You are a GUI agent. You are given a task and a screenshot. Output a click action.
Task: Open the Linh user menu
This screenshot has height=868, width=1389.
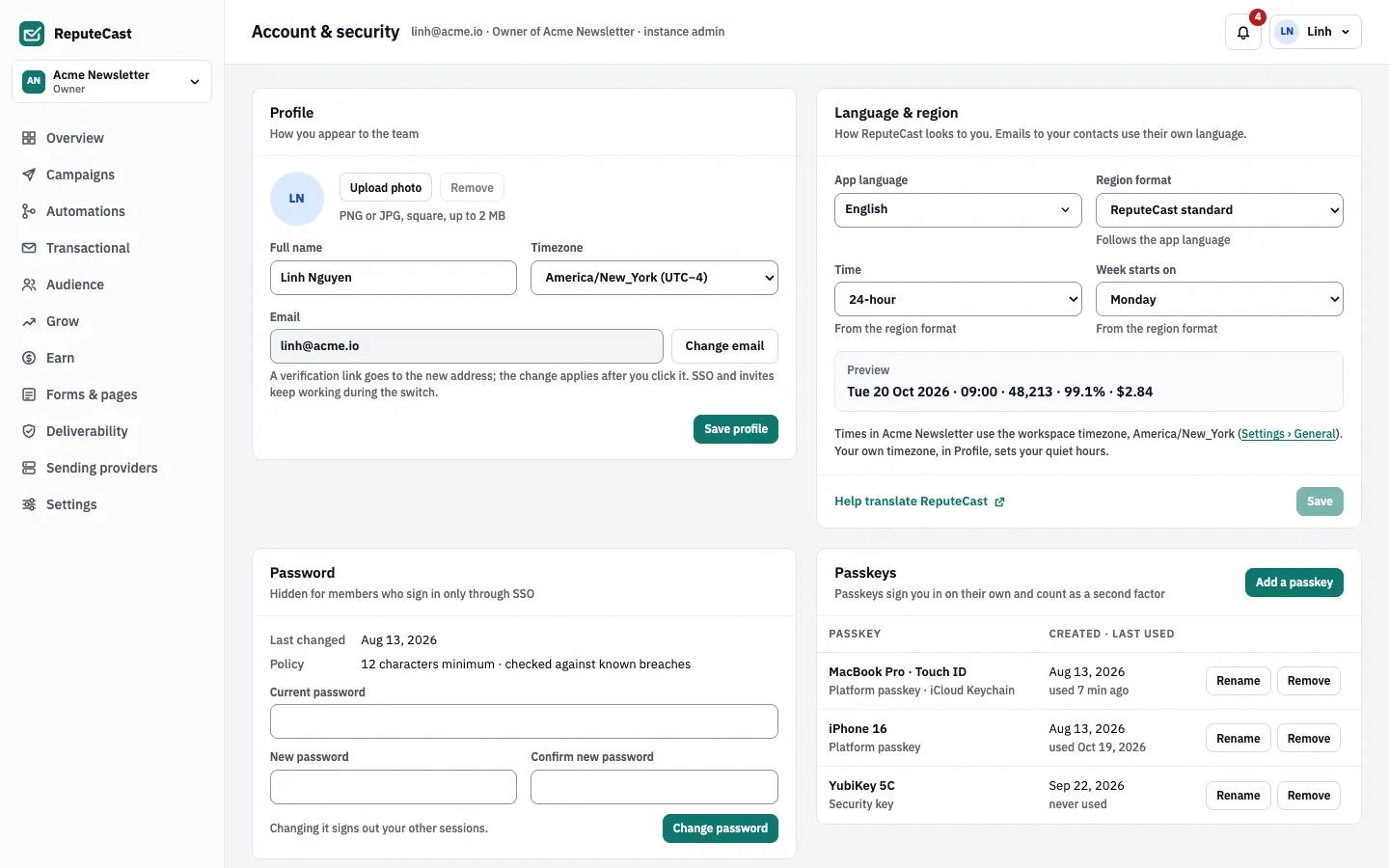[1316, 32]
